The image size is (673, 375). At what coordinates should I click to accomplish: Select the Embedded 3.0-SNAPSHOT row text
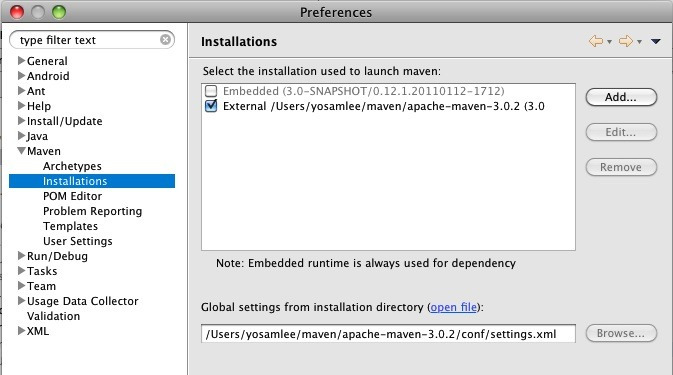pyautogui.click(x=364, y=91)
